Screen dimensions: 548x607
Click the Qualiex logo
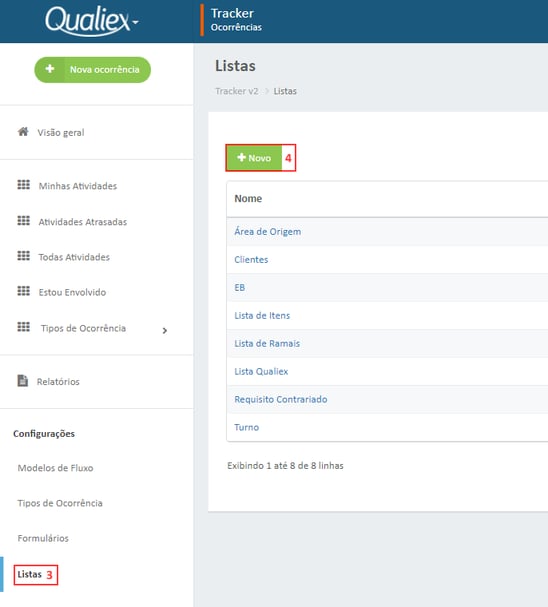tap(88, 20)
